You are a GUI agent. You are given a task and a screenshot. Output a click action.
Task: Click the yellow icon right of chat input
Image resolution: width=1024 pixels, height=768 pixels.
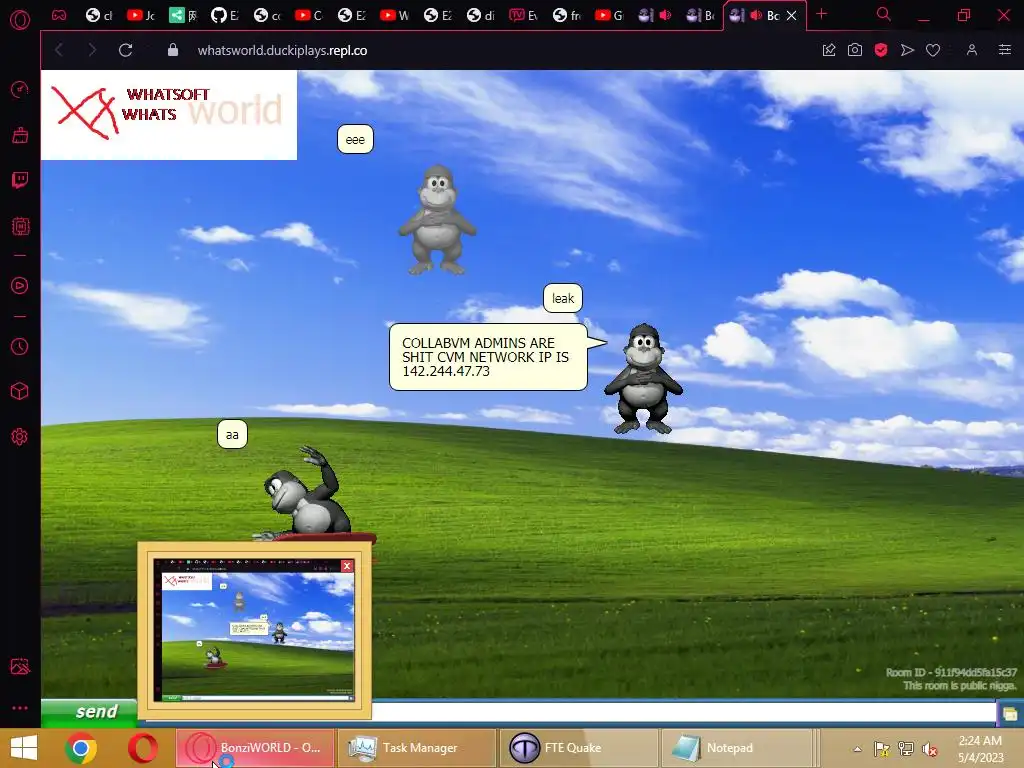point(1010,714)
